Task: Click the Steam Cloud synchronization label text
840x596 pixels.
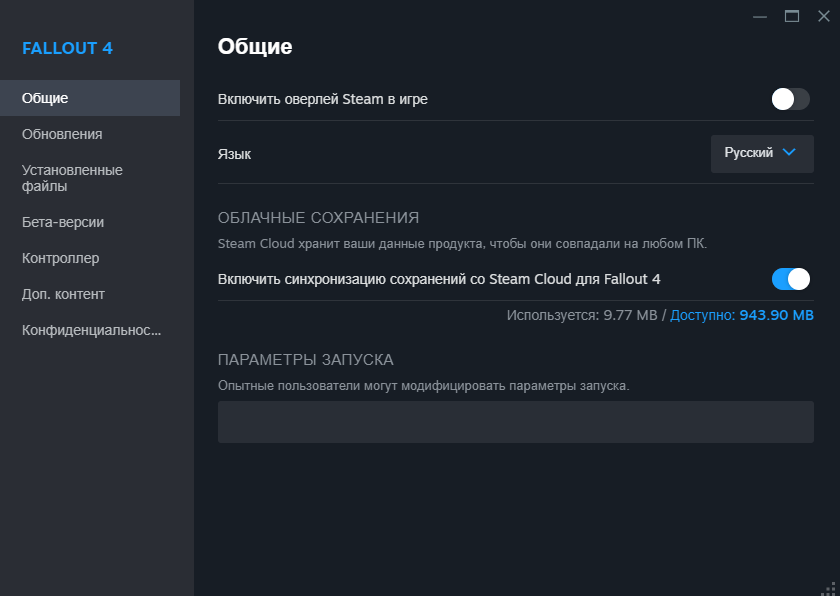Action: pyautogui.click(x=439, y=279)
